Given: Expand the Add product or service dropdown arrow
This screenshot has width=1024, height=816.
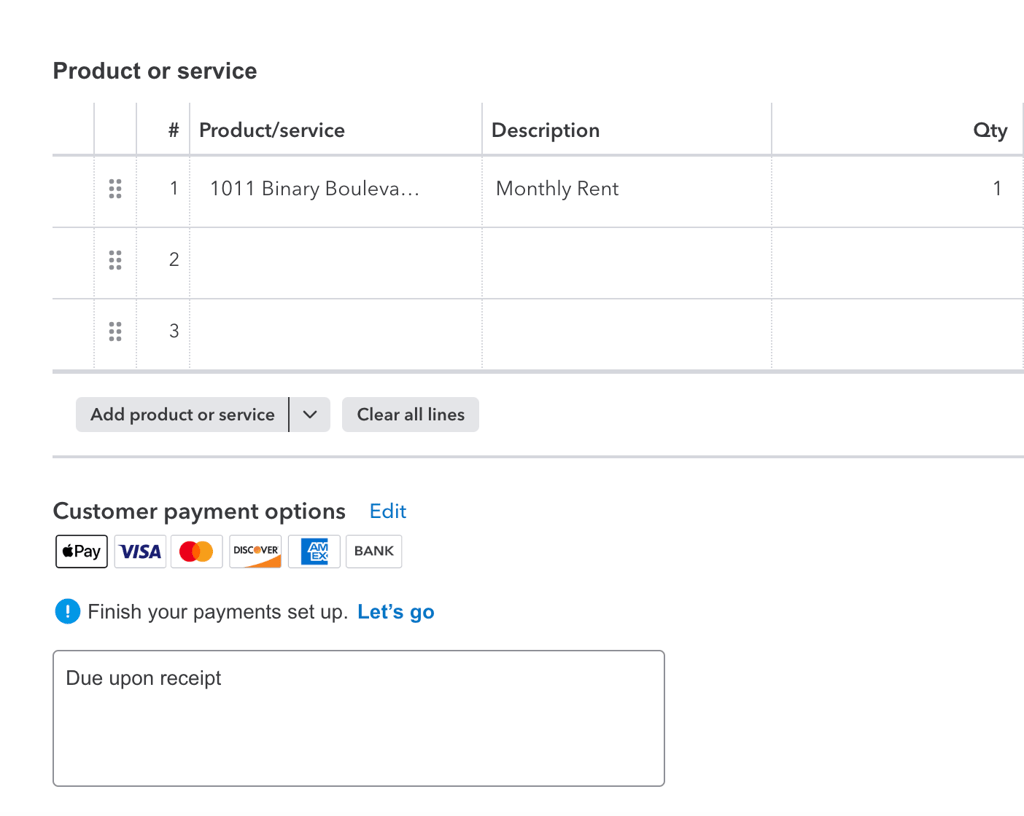Looking at the screenshot, I should 310,415.
